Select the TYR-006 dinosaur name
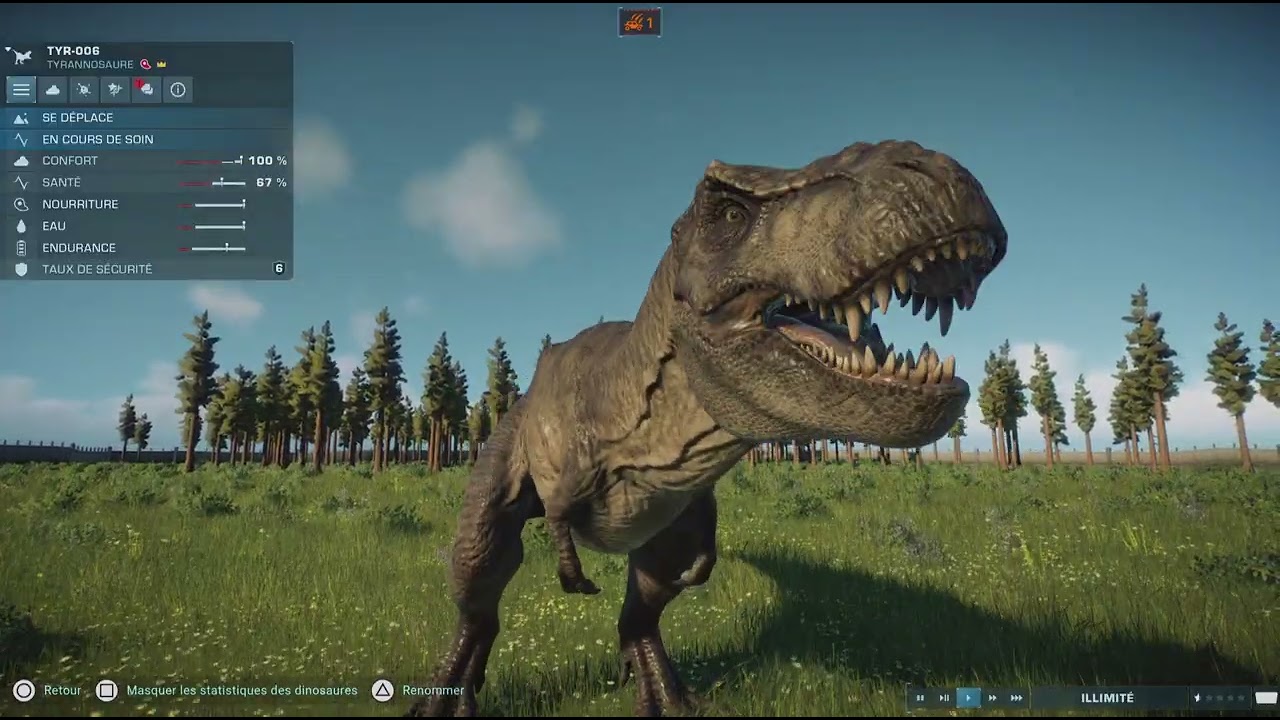The height and width of the screenshot is (720, 1280). click(73, 51)
